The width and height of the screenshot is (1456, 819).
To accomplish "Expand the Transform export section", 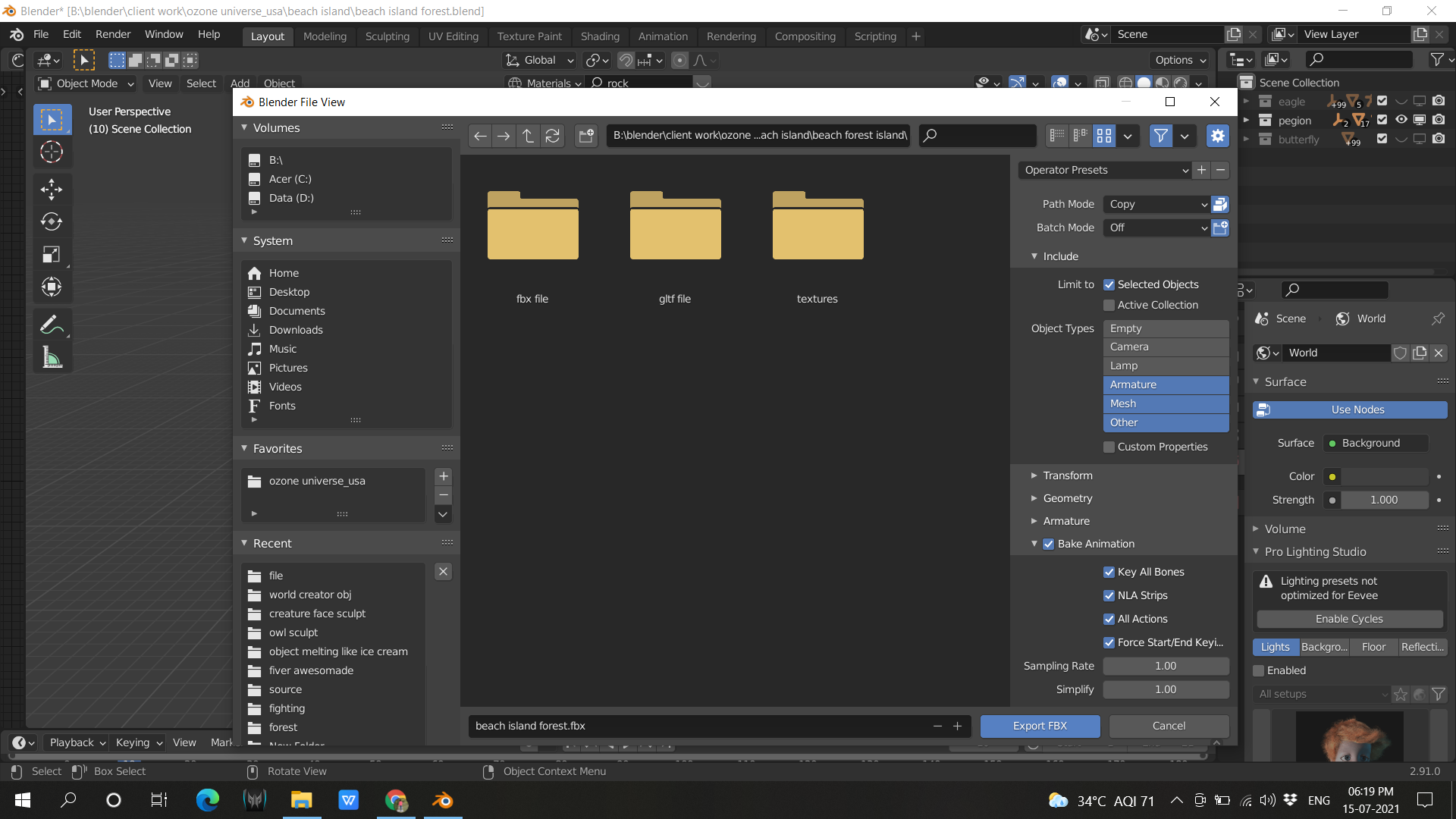I will [1068, 475].
